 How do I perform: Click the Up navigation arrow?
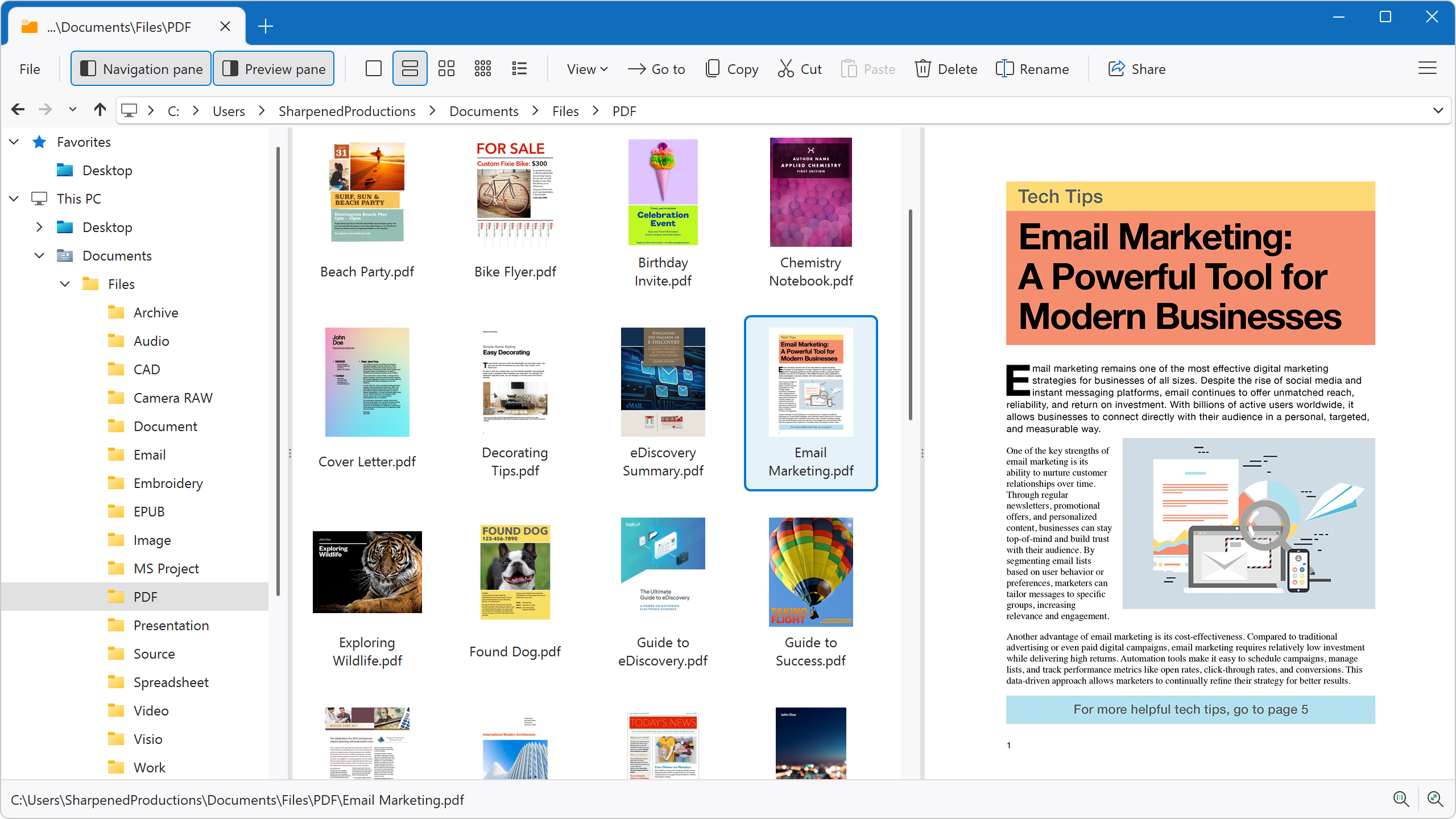pyautogui.click(x=100, y=109)
